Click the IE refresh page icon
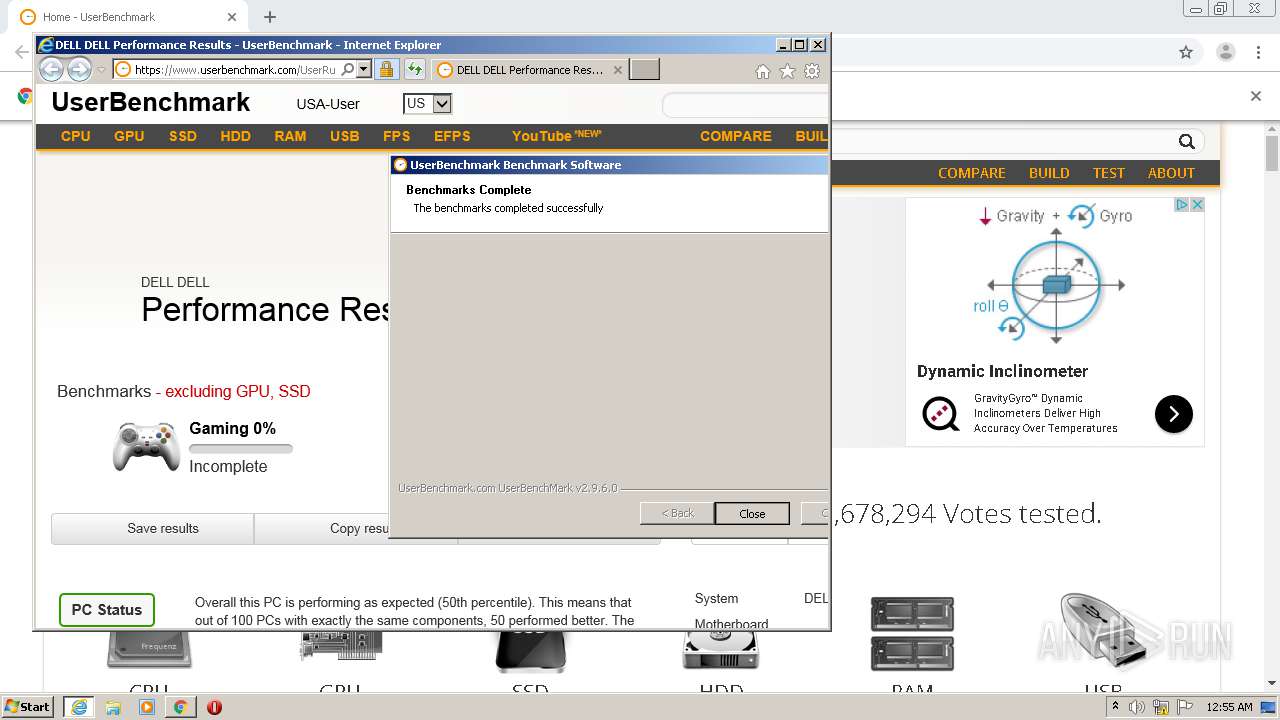 click(414, 70)
